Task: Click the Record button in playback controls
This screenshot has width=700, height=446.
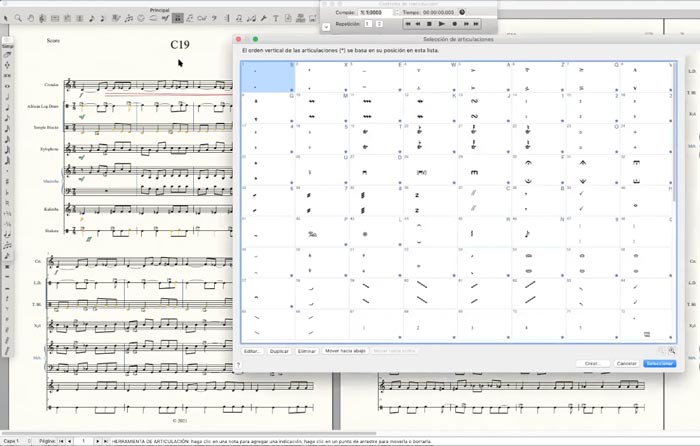Action: [x=452, y=22]
